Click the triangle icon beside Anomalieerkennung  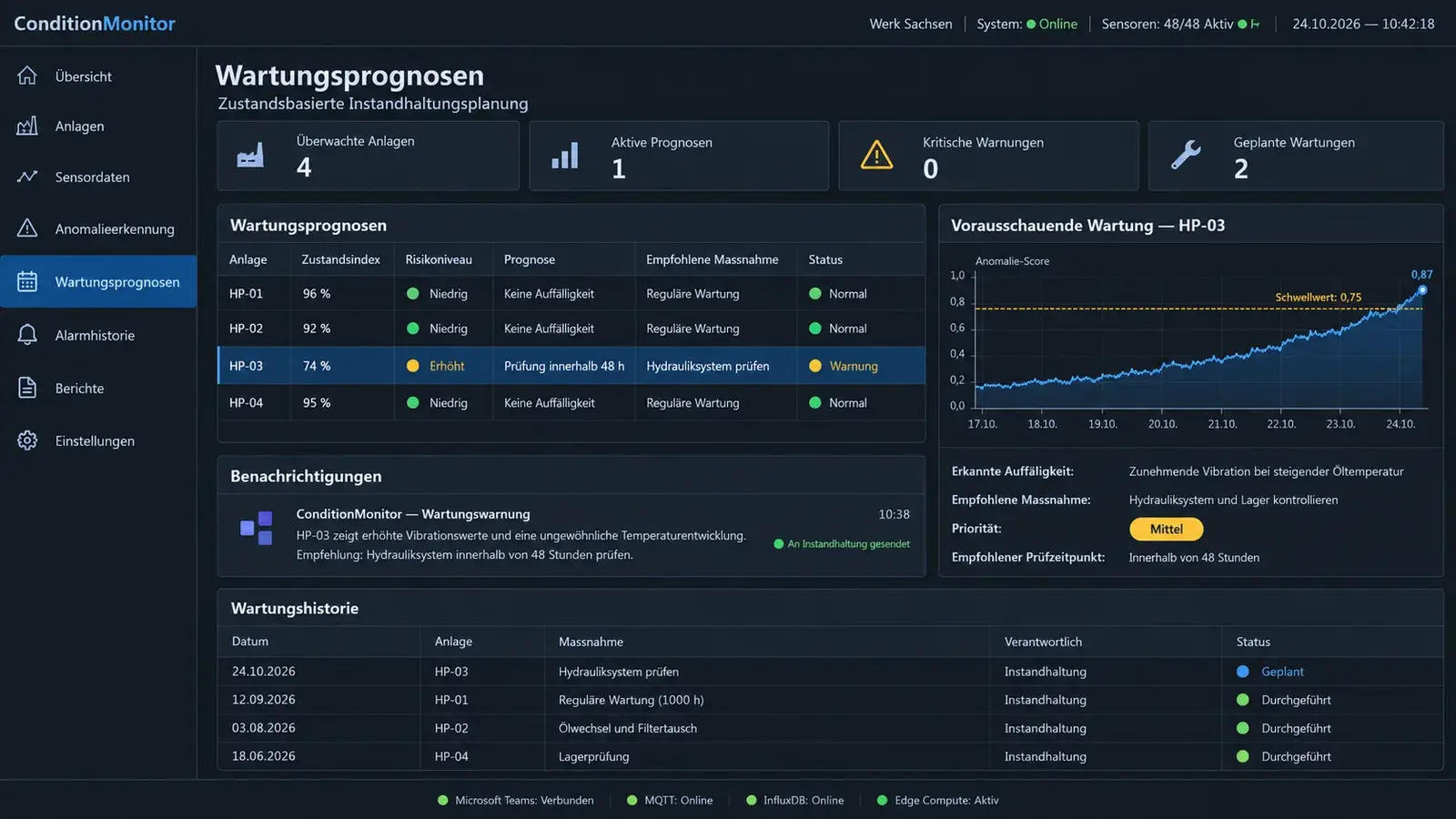27,227
